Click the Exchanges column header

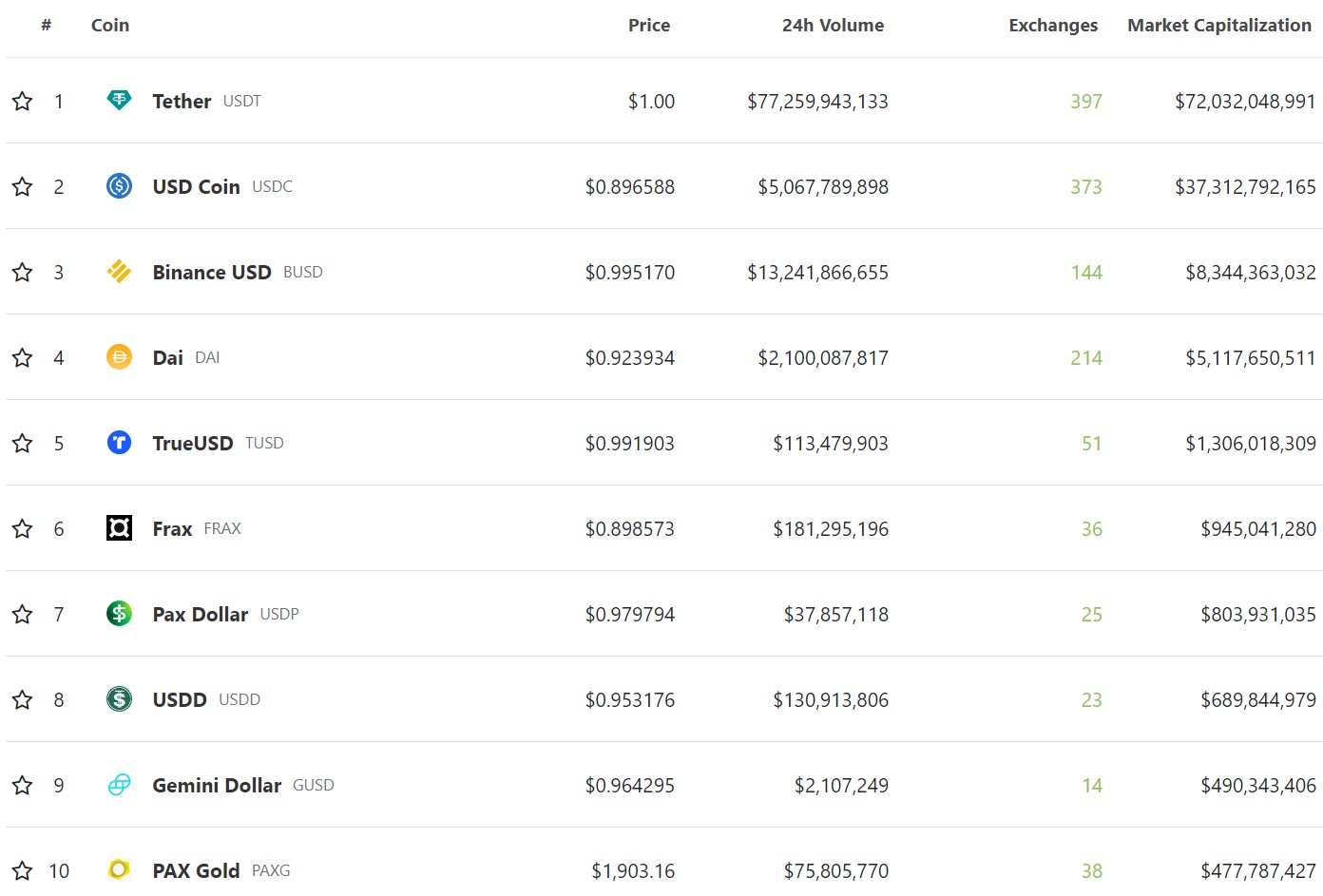click(x=1053, y=26)
